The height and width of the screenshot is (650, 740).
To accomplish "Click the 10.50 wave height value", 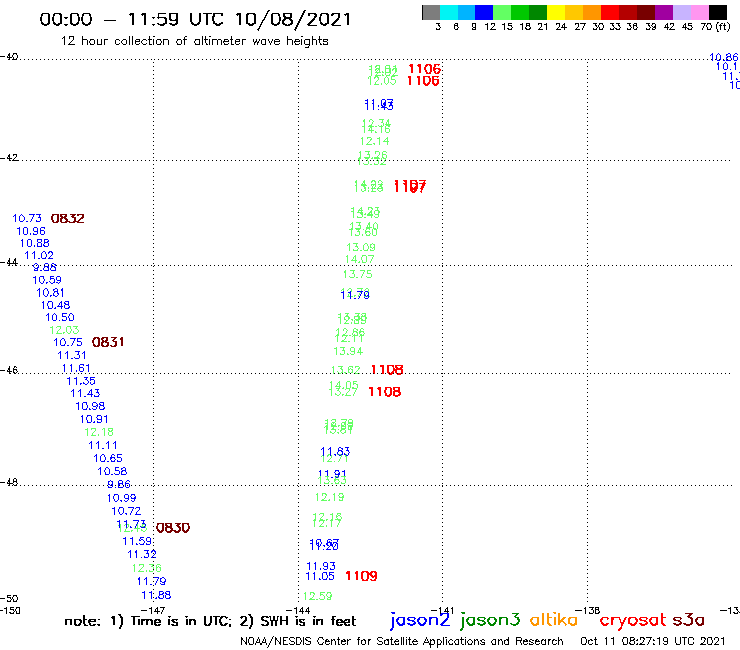I will [60, 317].
